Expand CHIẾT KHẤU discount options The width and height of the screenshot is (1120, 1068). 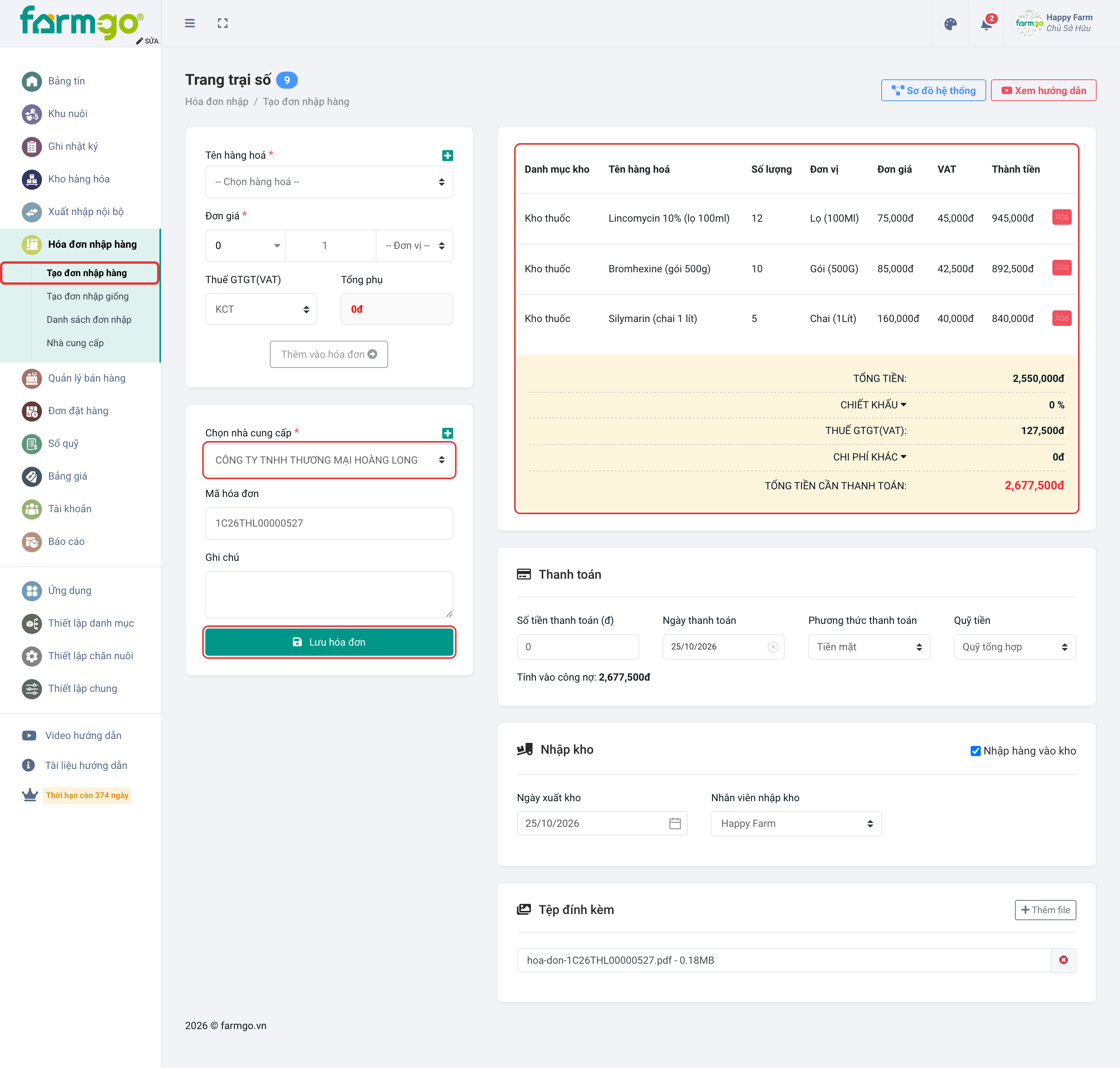point(873,405)
